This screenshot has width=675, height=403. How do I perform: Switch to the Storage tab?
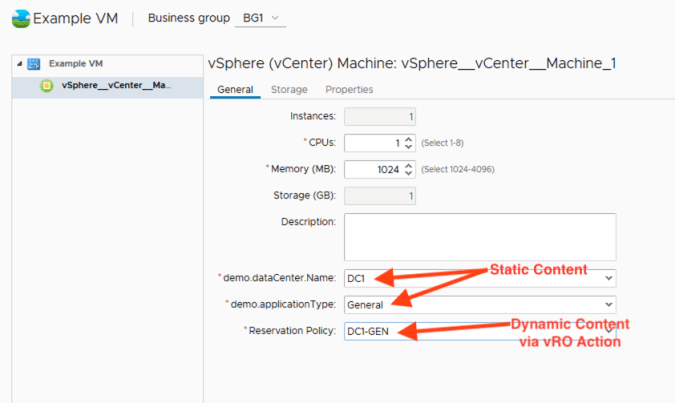(289, 90)
